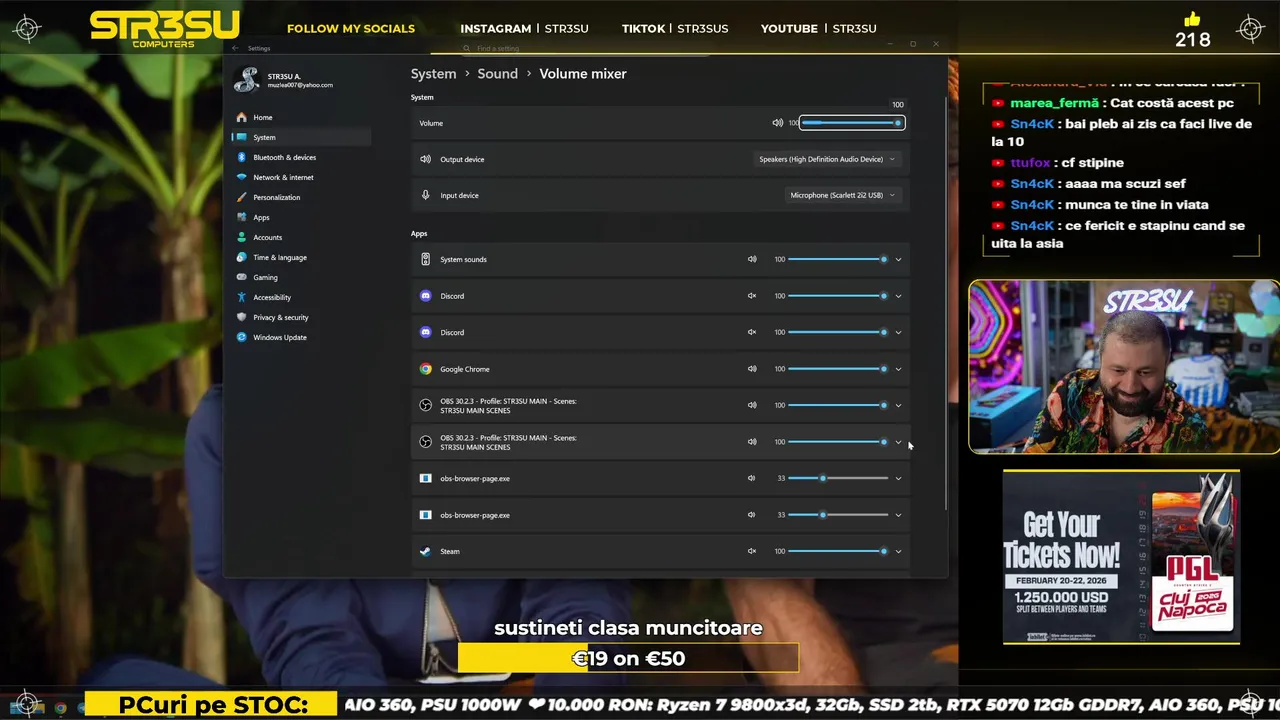The height and width of the screenshot is (720, 1280).
Task: Open the Input device dropdown
Action: [843, 195]
